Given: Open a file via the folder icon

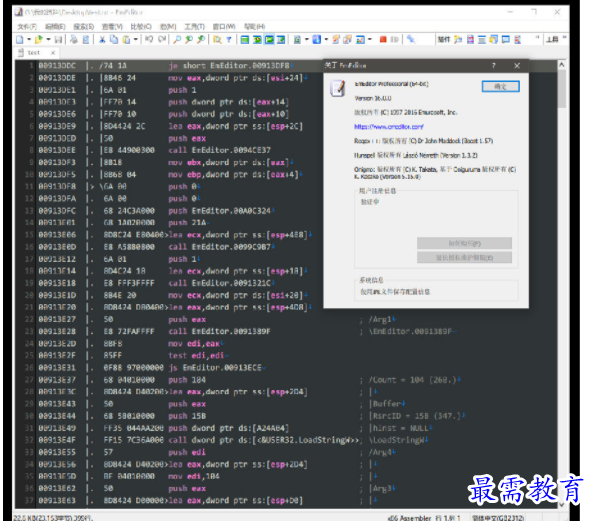Looking at the screenshot, I should point(38,39).
